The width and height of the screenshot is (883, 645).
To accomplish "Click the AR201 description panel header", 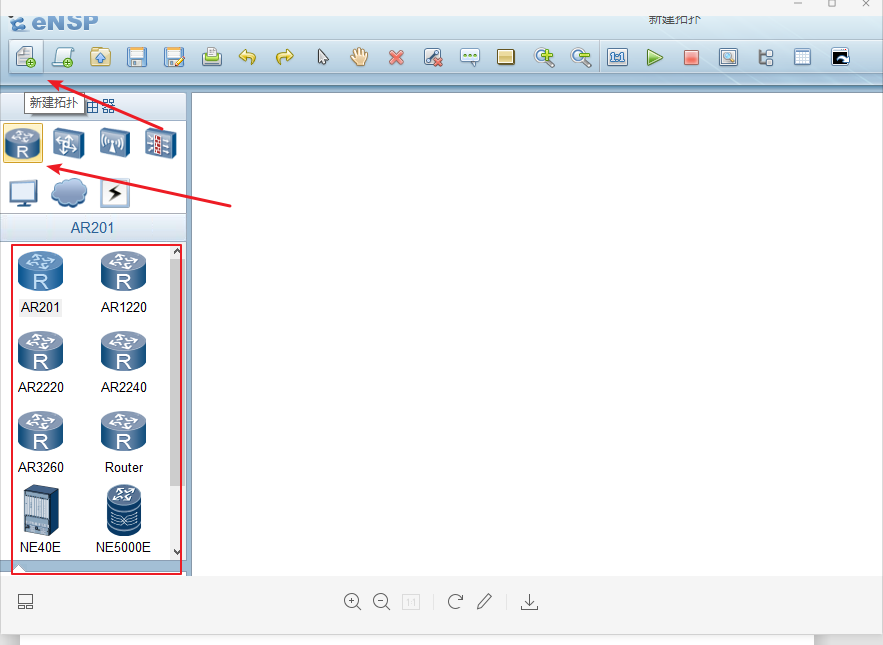I will click(x=93, y=228).
